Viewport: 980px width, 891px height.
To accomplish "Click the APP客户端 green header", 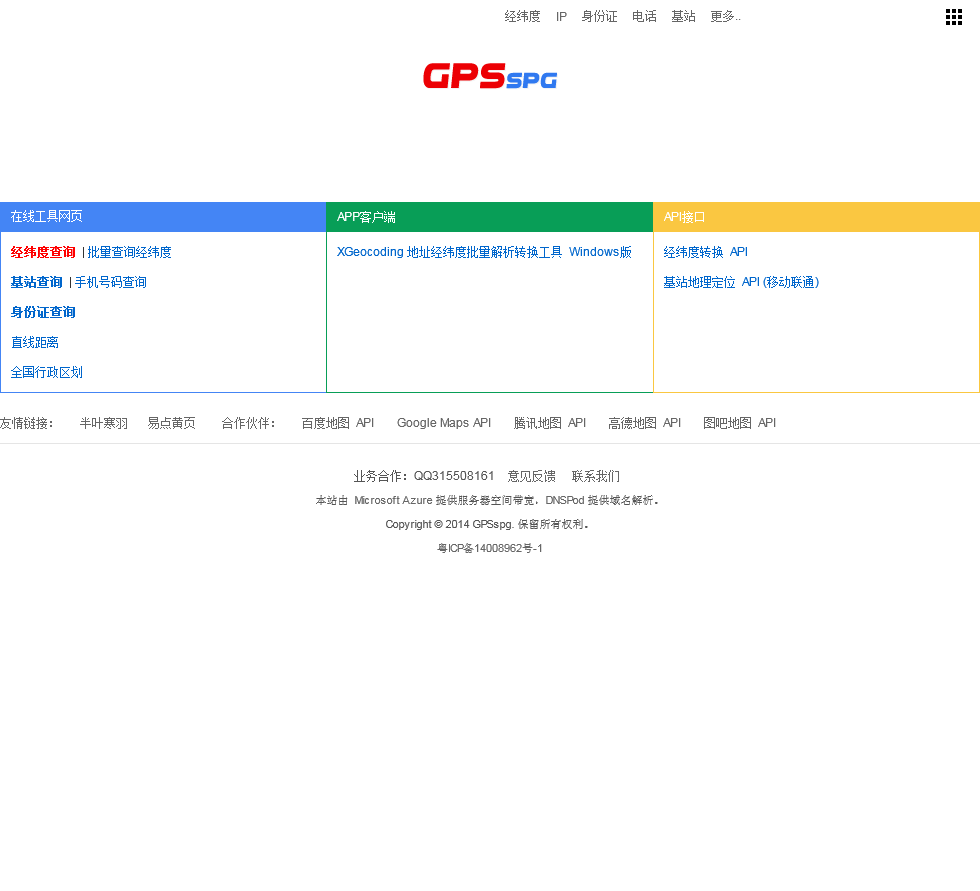I will [x=490, y=217].
